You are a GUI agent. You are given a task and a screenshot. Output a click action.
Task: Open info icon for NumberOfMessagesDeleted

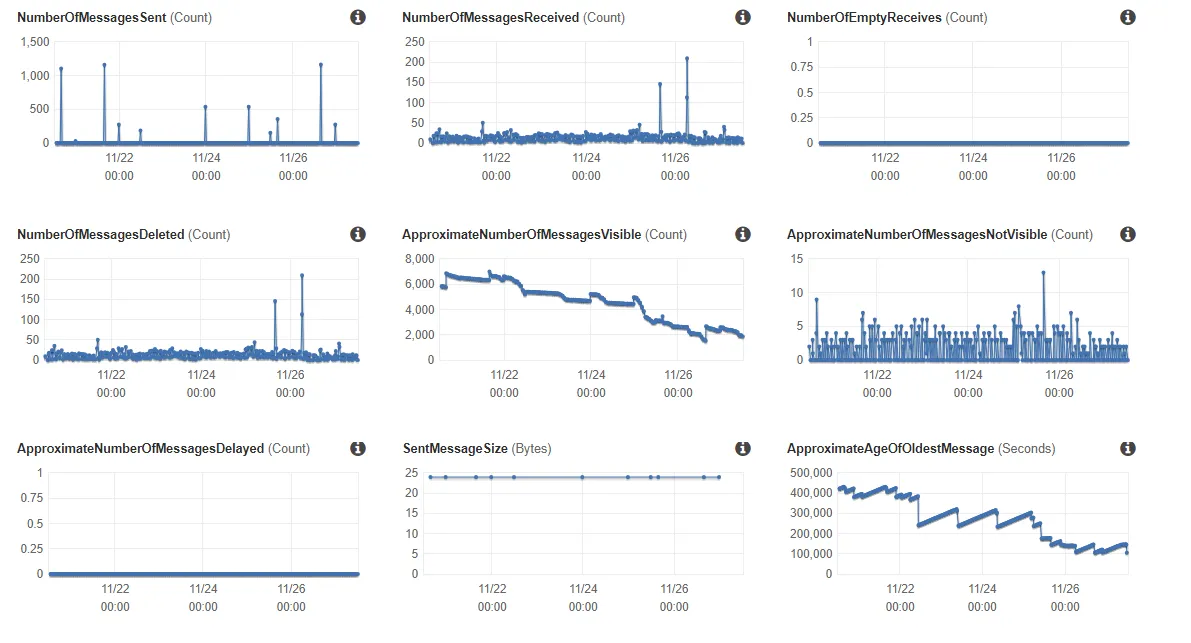[358, 235]
